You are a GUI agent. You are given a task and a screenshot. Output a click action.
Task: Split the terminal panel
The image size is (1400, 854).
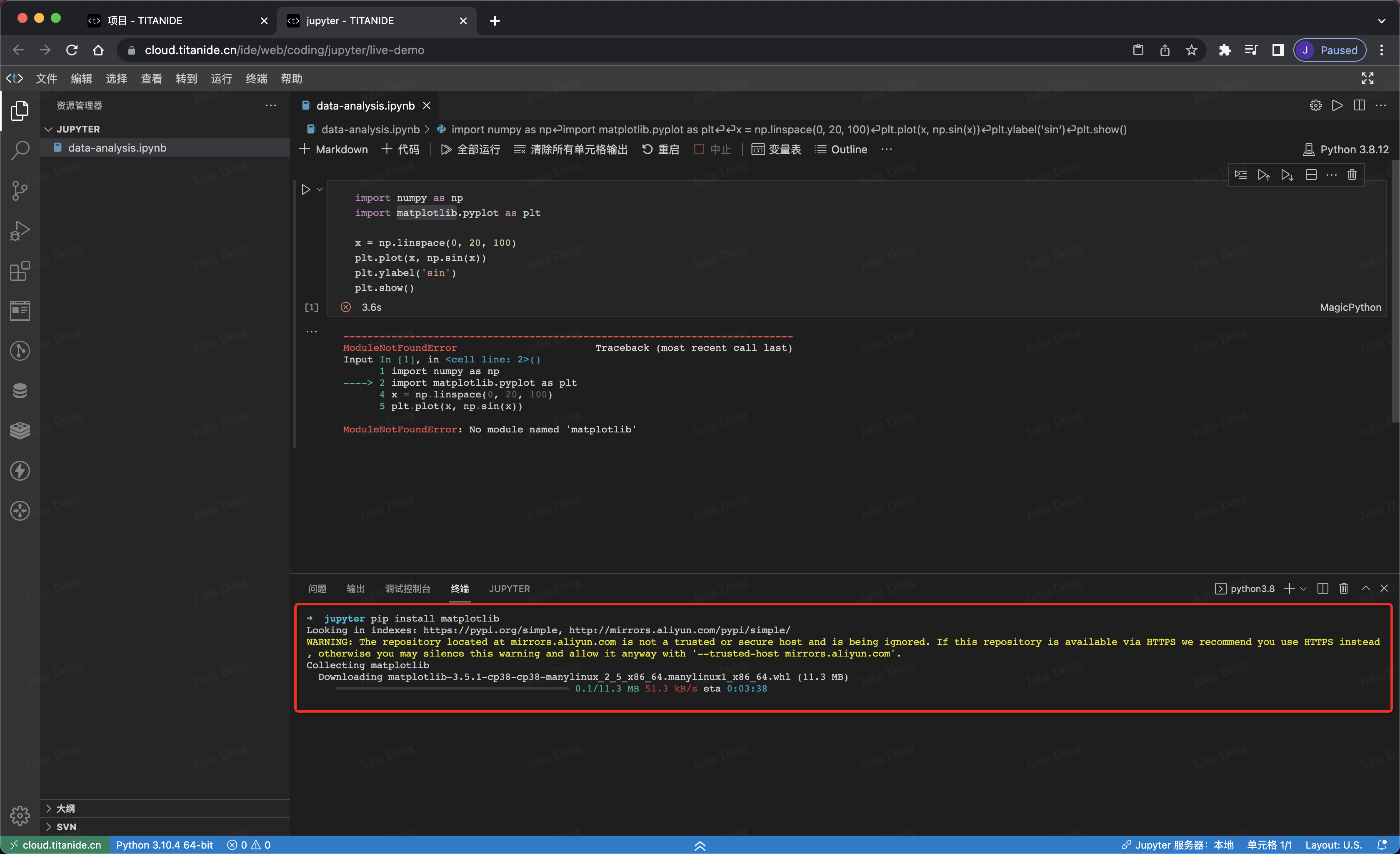tap(1322, 589)
